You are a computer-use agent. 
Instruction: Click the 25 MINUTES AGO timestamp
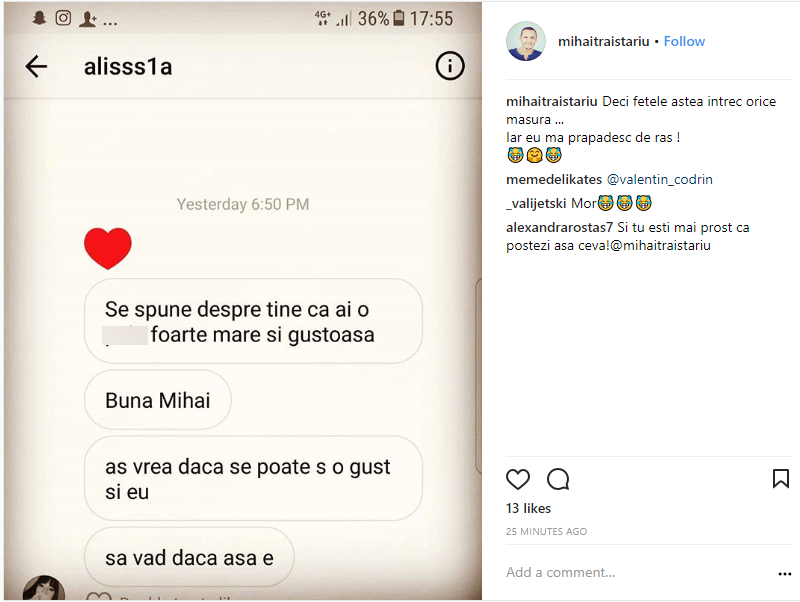[546, 532]
